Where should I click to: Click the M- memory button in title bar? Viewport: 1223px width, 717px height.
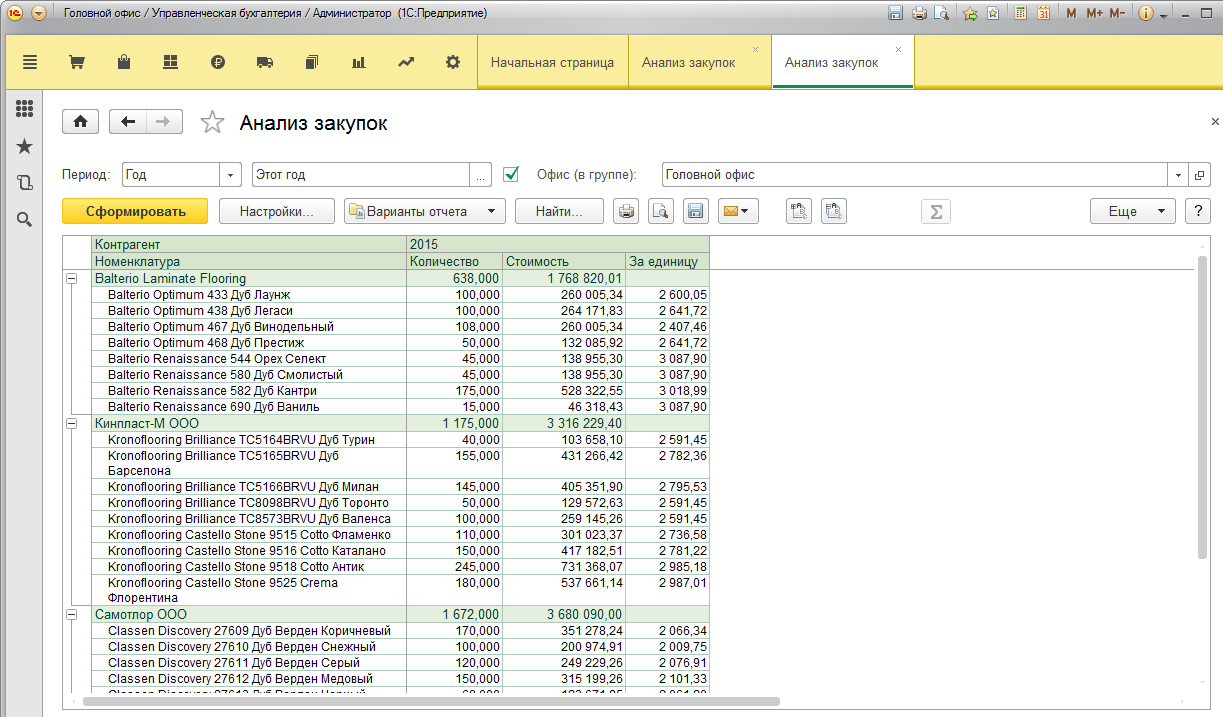[1118, 14]
